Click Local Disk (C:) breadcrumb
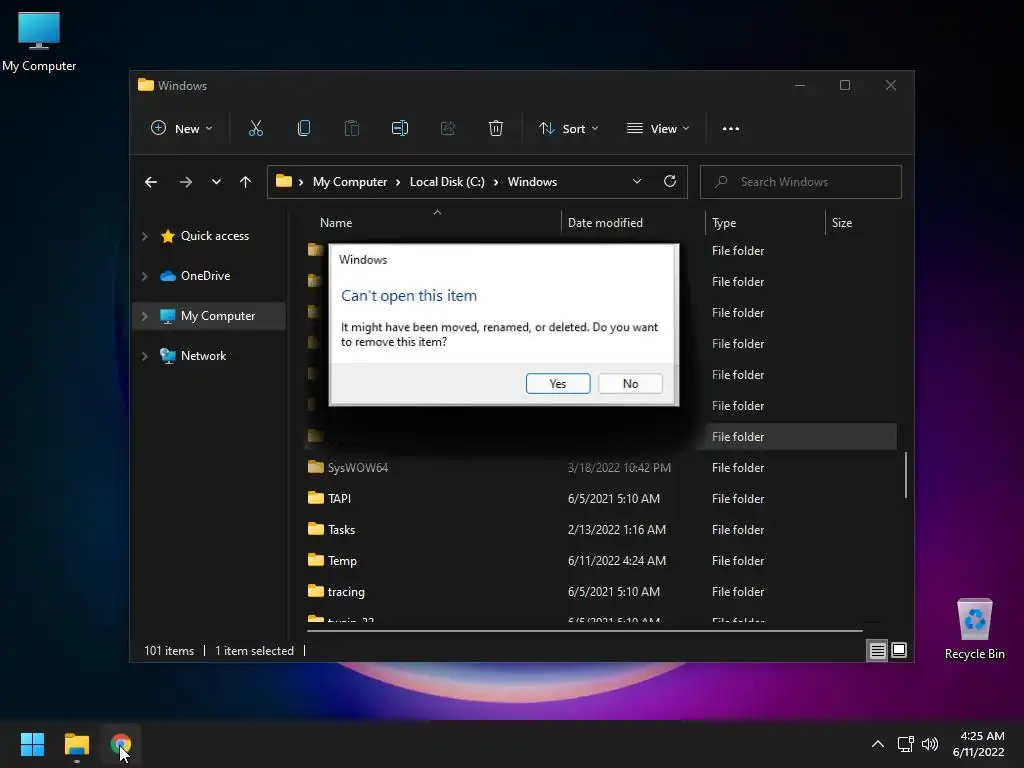The width and height of the screenshot is (1024, 768). tap(447, 182)
